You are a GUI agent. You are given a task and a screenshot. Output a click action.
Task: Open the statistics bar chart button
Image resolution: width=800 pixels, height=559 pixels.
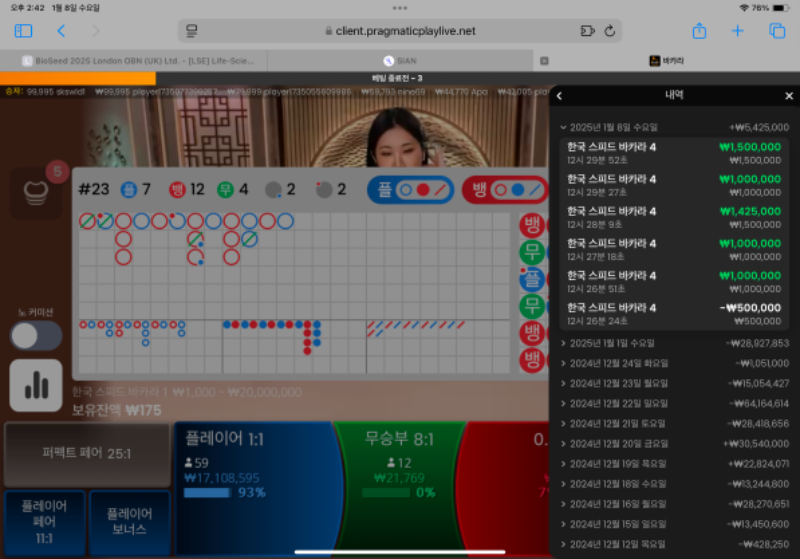pos(36,385)
